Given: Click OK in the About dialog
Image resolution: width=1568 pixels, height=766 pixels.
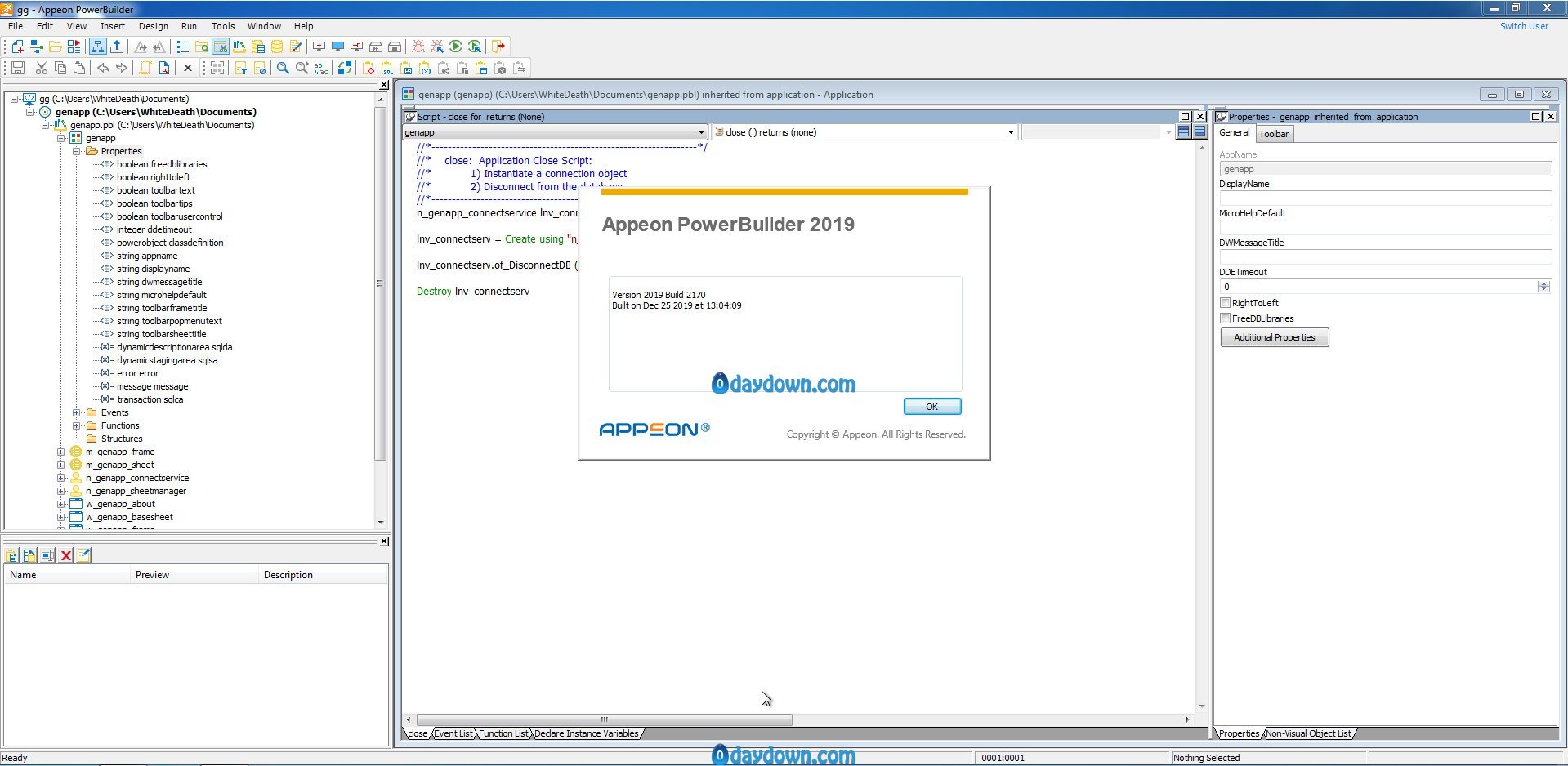Looking at the screenshot, I should pos(931,407).
